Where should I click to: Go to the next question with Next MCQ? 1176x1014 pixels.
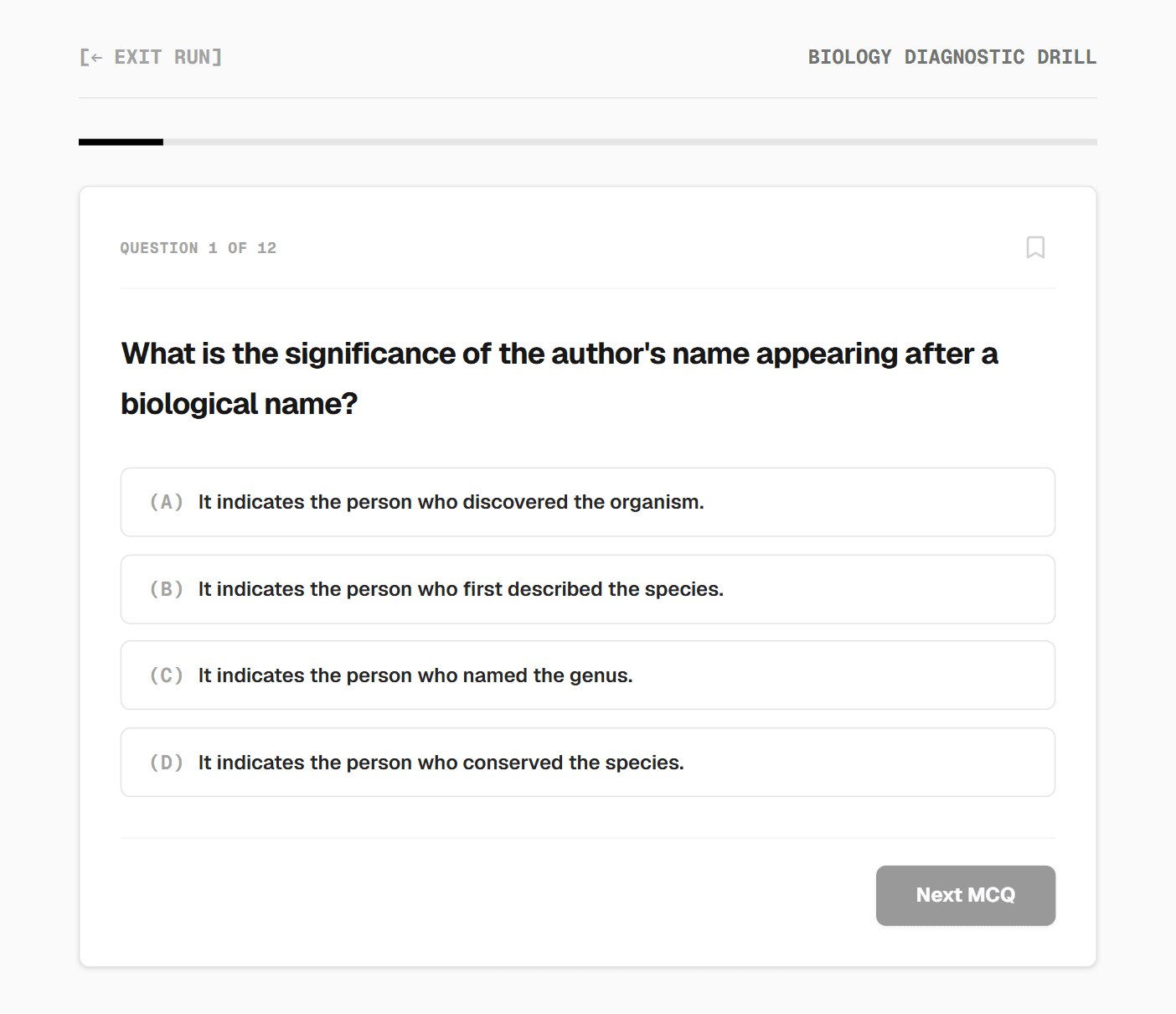click(966, 896)
